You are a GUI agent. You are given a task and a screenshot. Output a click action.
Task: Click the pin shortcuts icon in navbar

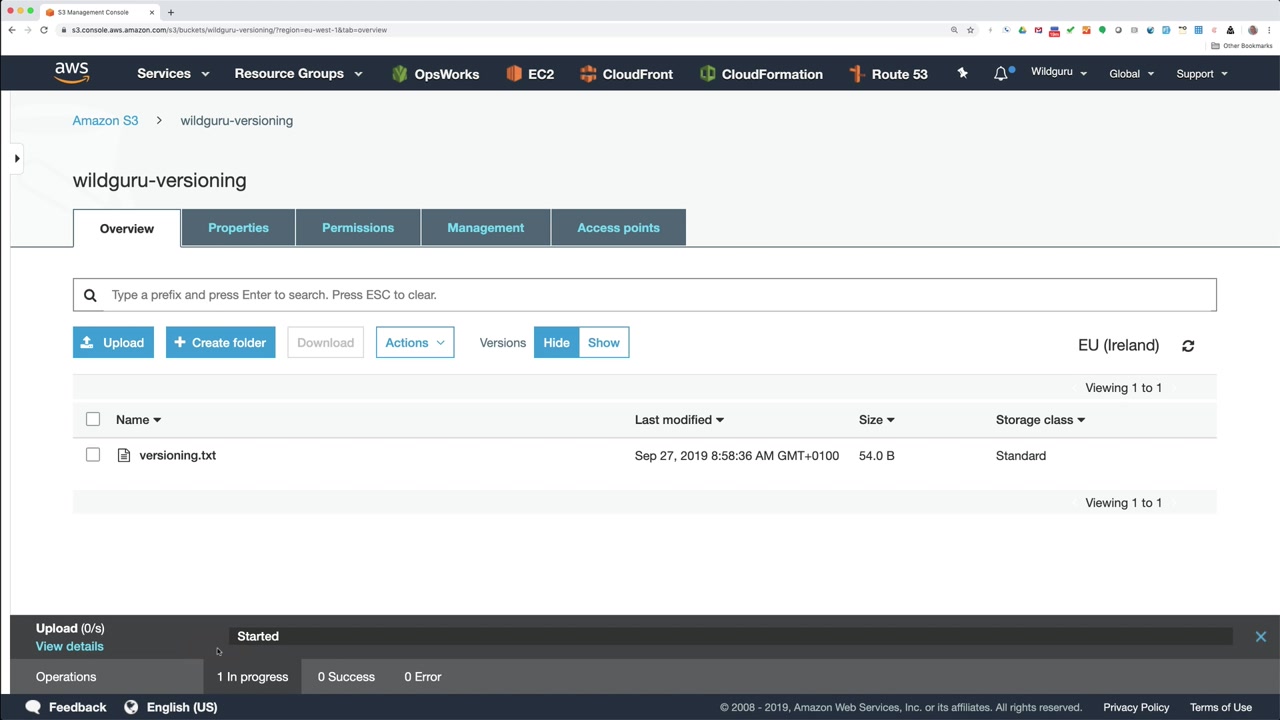[x=962, y=73]
